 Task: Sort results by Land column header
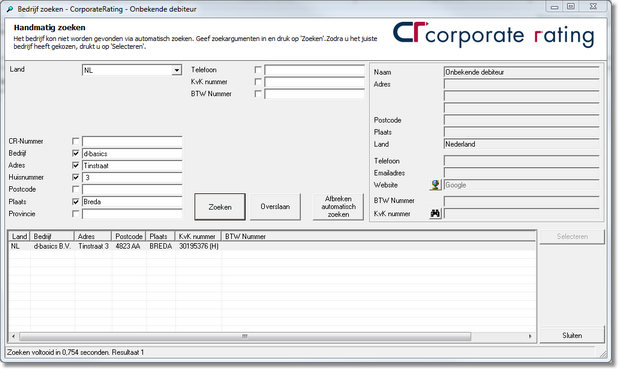(19, 237)
